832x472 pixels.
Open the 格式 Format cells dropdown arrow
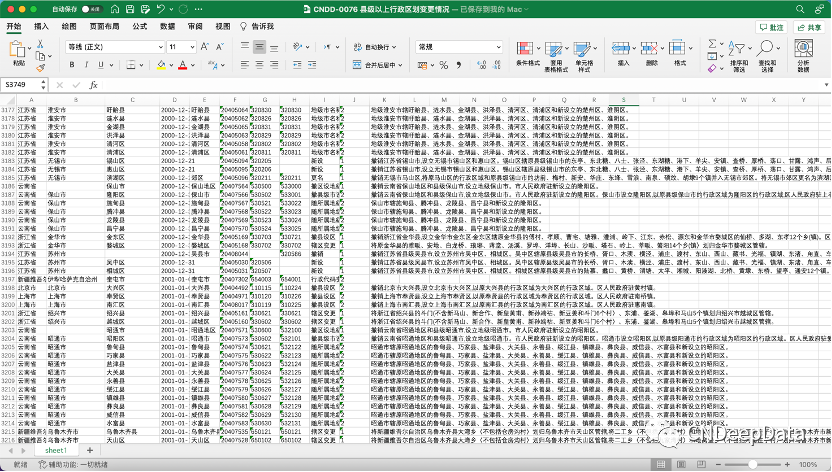tap(690, 48)
